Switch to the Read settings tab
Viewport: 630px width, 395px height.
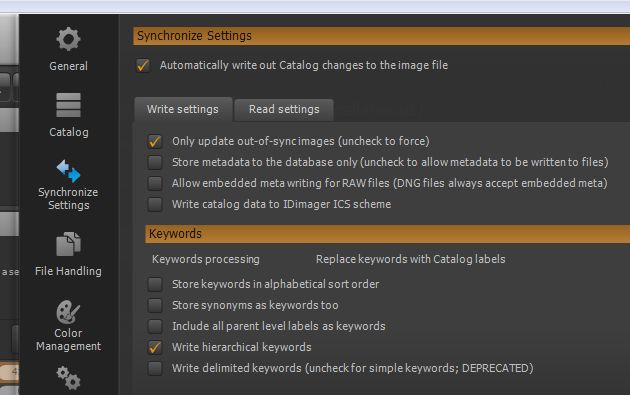pyautogui.click(x=284, y=109)
